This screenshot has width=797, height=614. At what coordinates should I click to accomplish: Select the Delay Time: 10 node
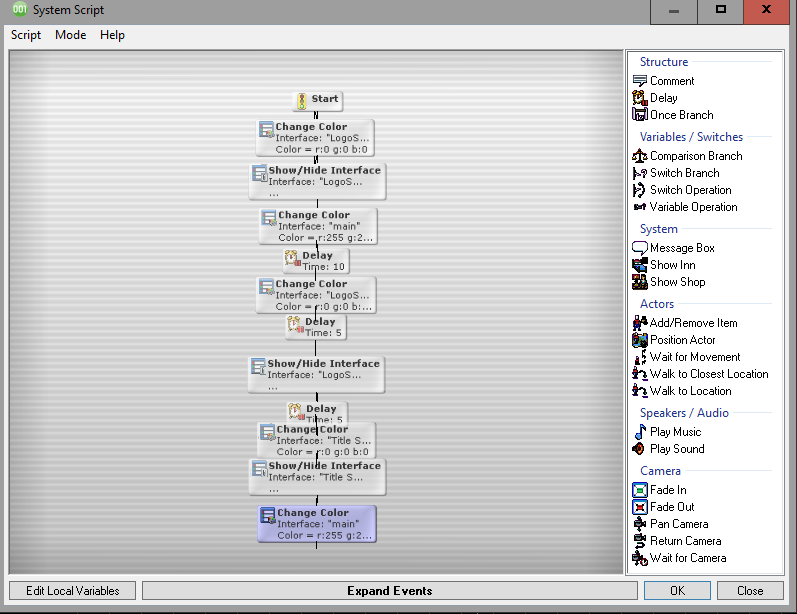[x=316, y=260]
